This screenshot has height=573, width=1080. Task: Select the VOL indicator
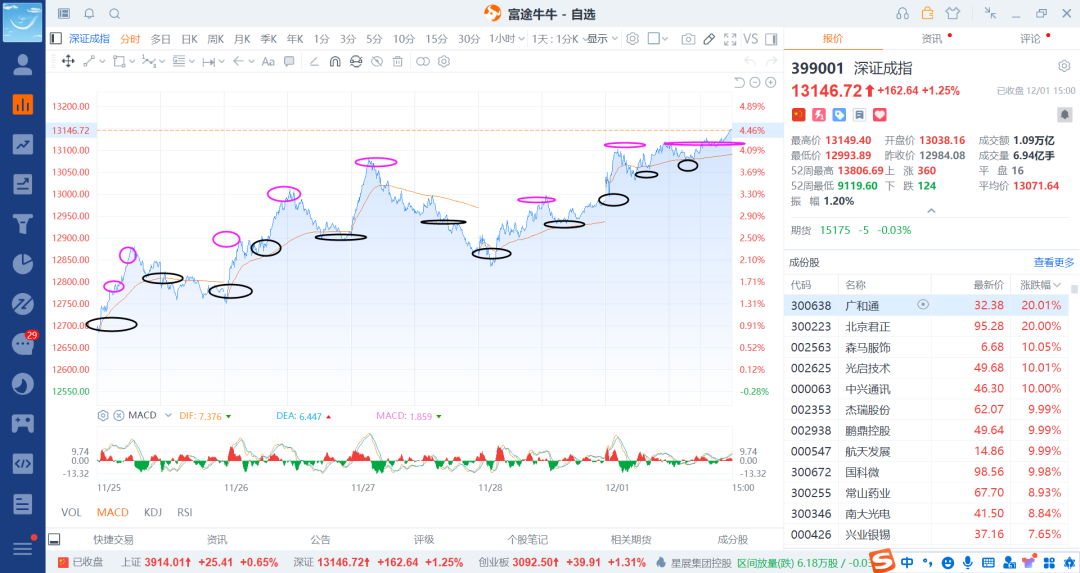71,512
